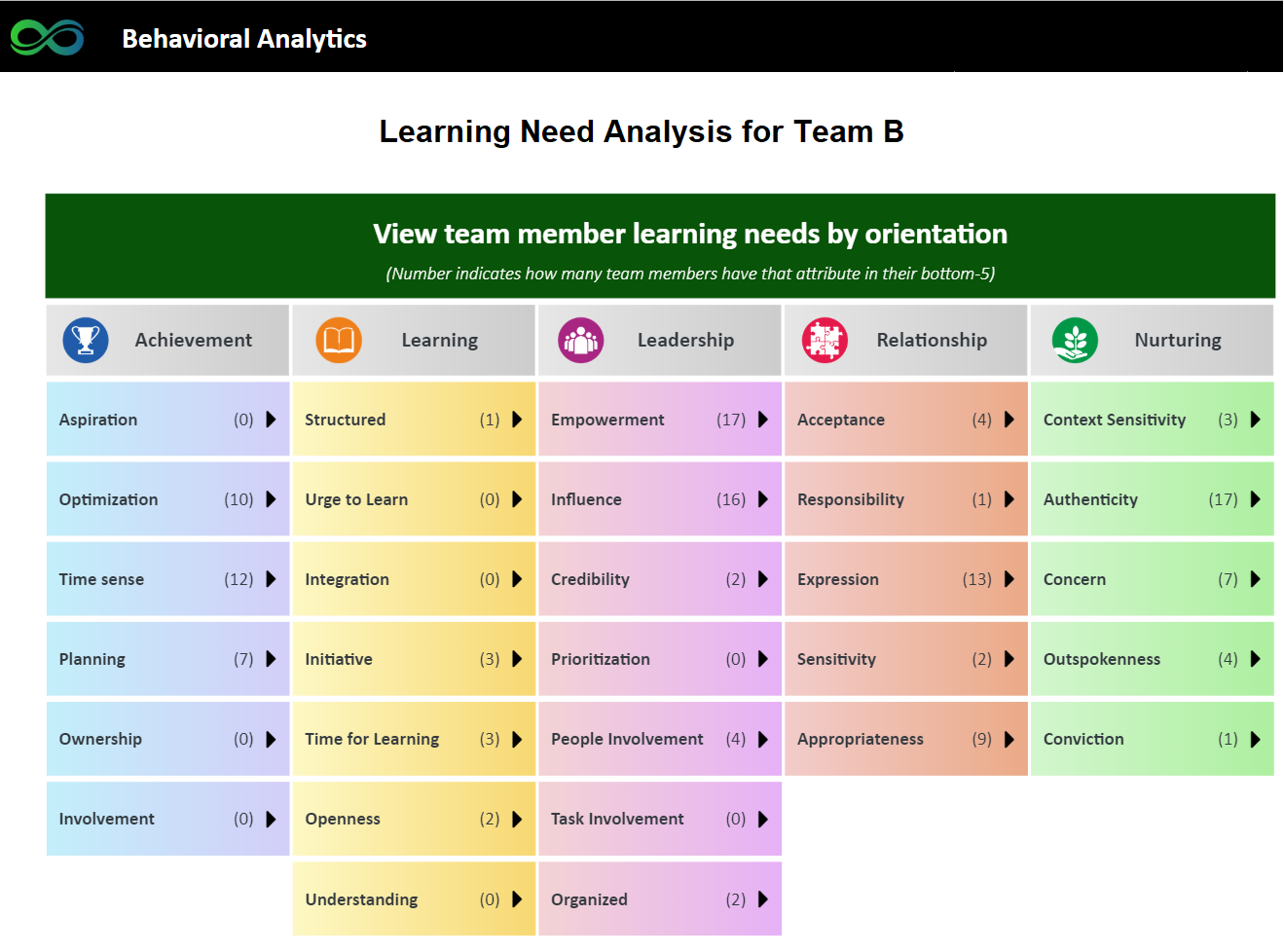Click the Nurturing plant icon
Viewport: 1284px width, 952px height.
1075,340
